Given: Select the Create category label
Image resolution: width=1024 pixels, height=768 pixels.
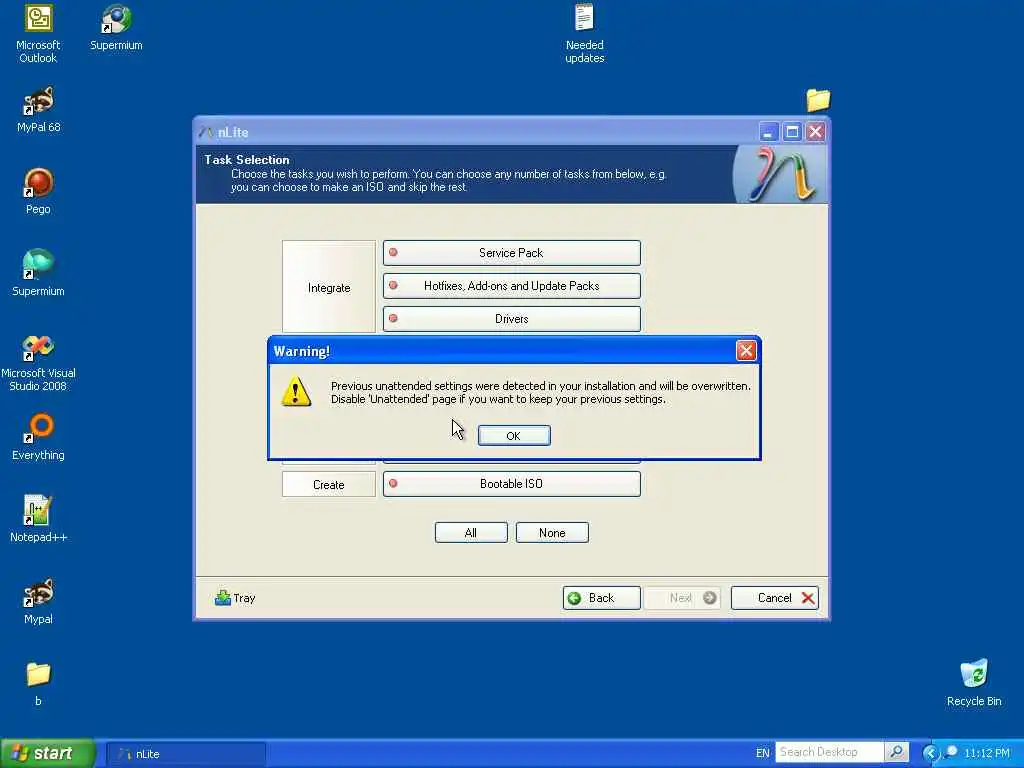Looking at the screenshot, I should [328, 485].
